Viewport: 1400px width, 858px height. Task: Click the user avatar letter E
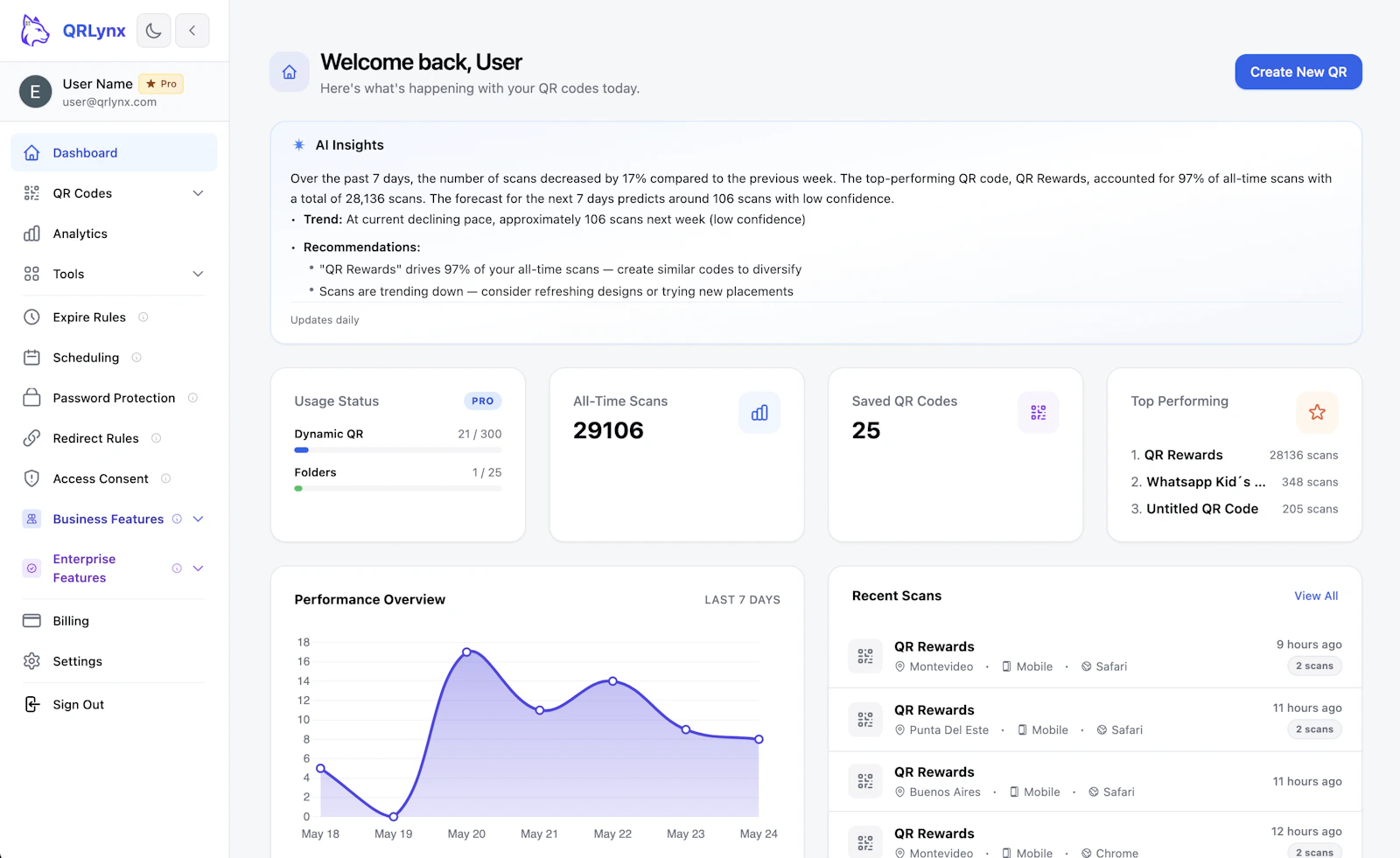(x=36, y=91)
